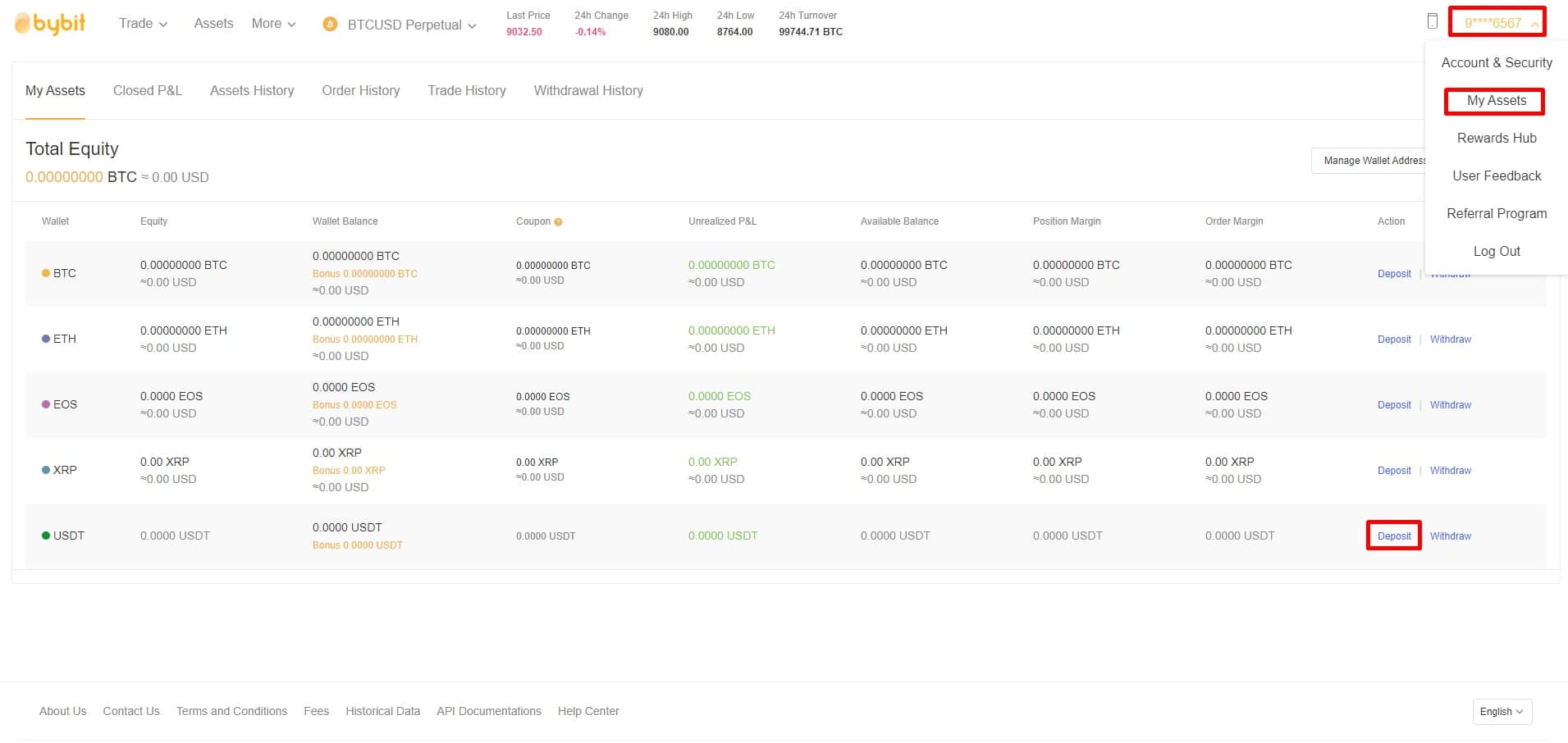Click Withdraw for the ETH wallet

tap(1451, 340)
